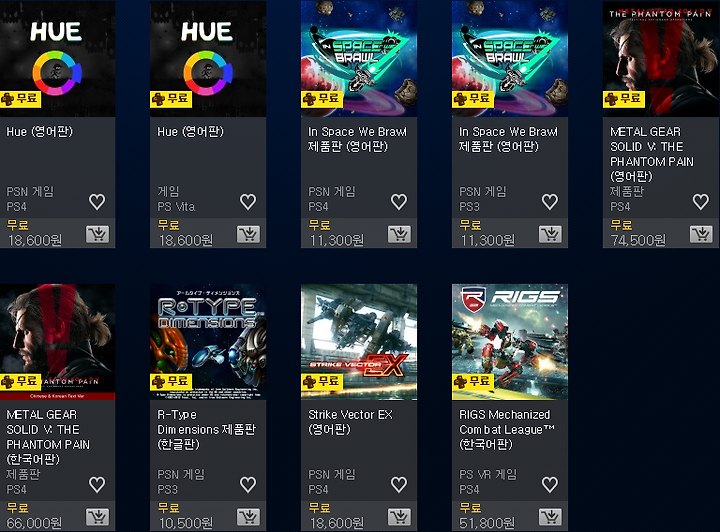
Task: Open Hue PS4 cover thumbnail
Action: 57,59
